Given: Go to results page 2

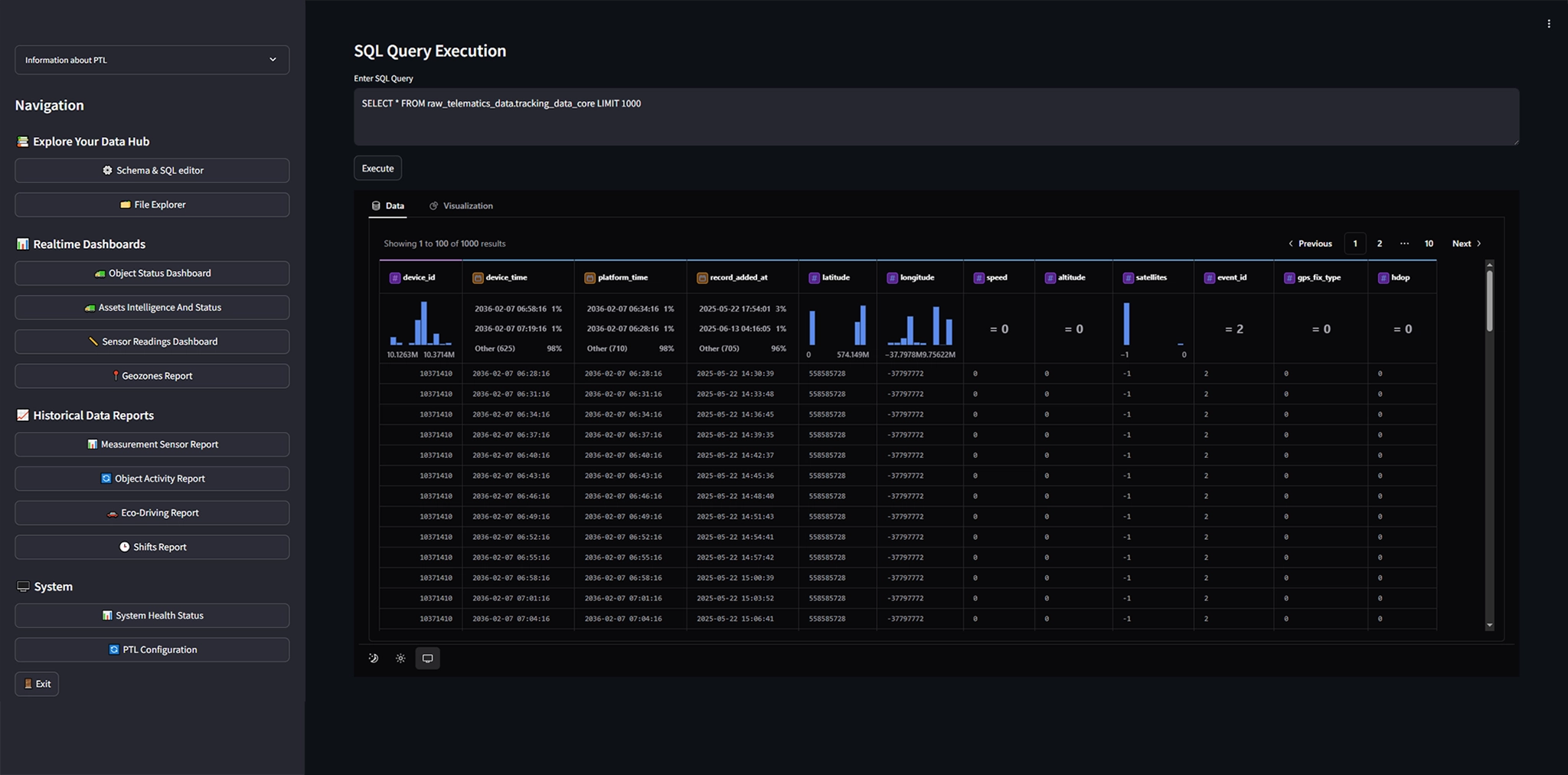Looking at the screenshot, I should (1380, 244).
